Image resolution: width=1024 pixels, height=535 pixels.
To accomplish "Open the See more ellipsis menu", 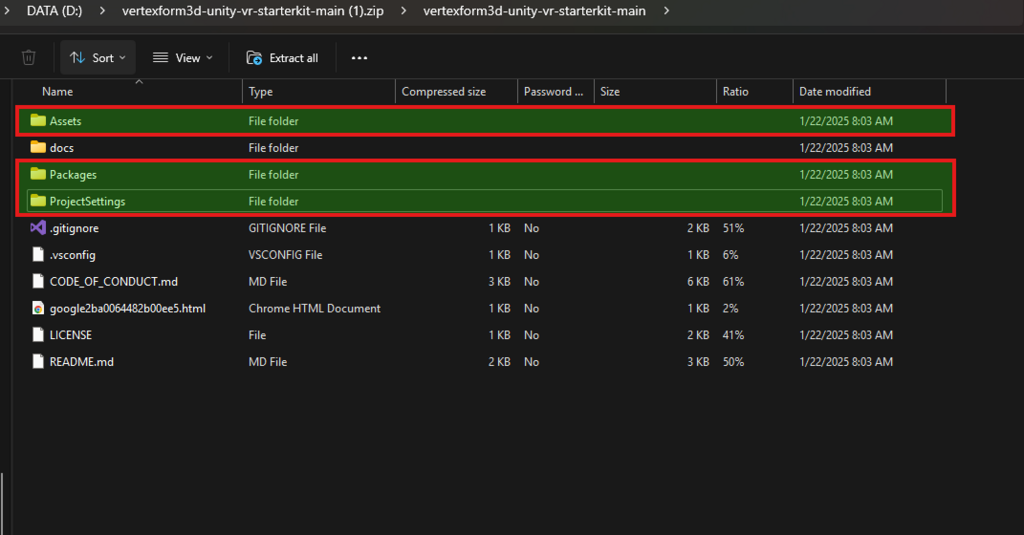I will (360, 58).
